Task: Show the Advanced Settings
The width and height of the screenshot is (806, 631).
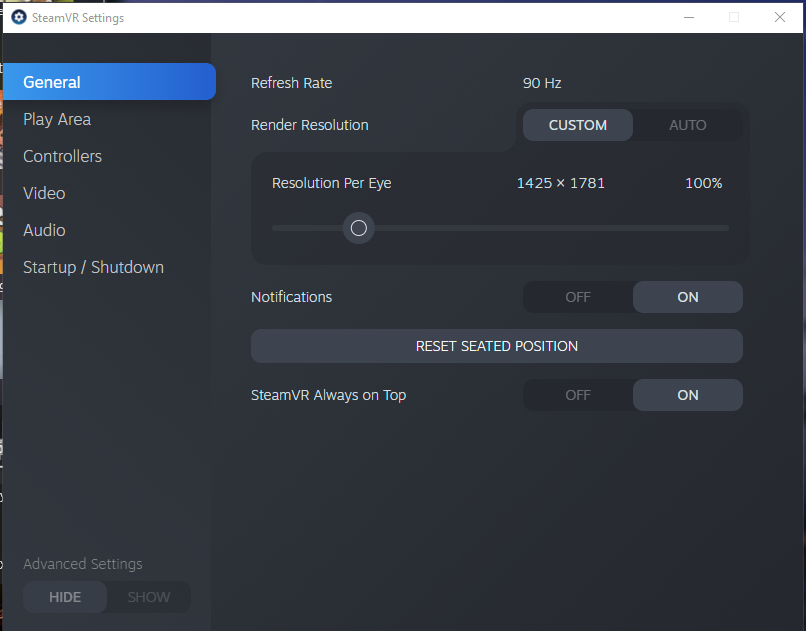Action: (x=148, y=597)
